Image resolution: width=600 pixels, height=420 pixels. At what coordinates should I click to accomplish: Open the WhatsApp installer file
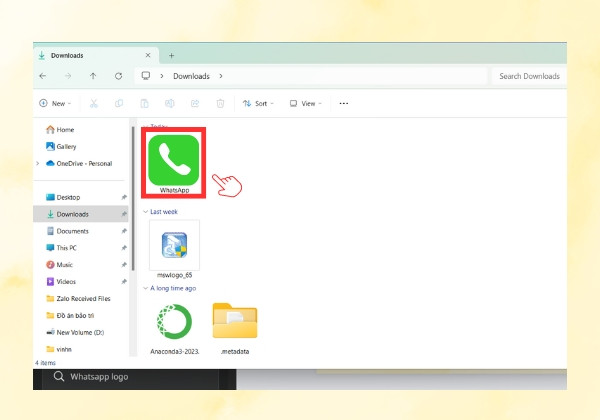point(174,163)
